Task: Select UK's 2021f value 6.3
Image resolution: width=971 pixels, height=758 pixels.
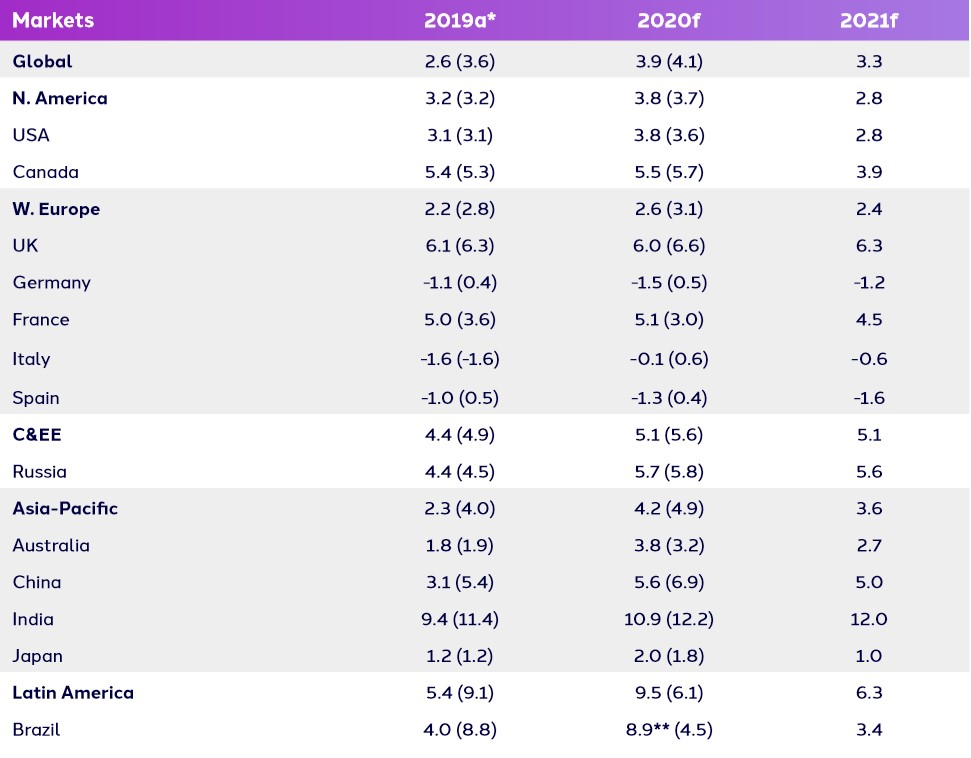Action: [x=869, y=245]
